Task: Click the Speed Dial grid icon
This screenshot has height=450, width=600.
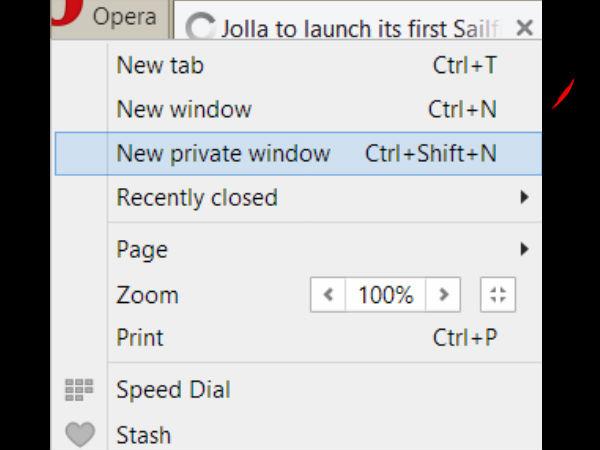Action: click(79, 389)
